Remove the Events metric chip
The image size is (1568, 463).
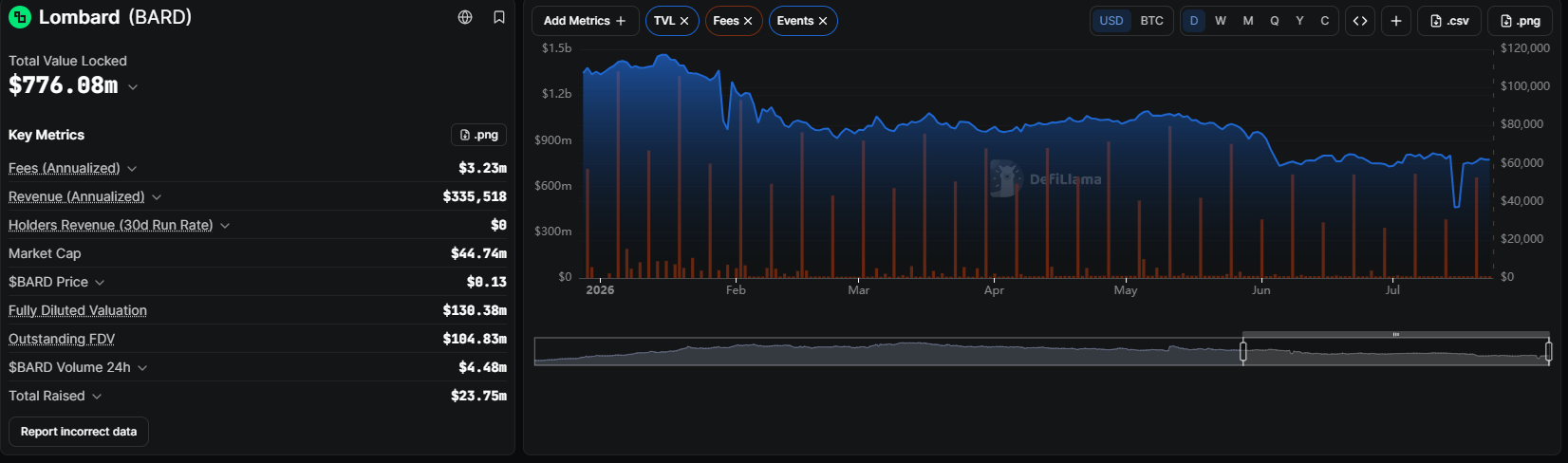click(x=823, y=21)
